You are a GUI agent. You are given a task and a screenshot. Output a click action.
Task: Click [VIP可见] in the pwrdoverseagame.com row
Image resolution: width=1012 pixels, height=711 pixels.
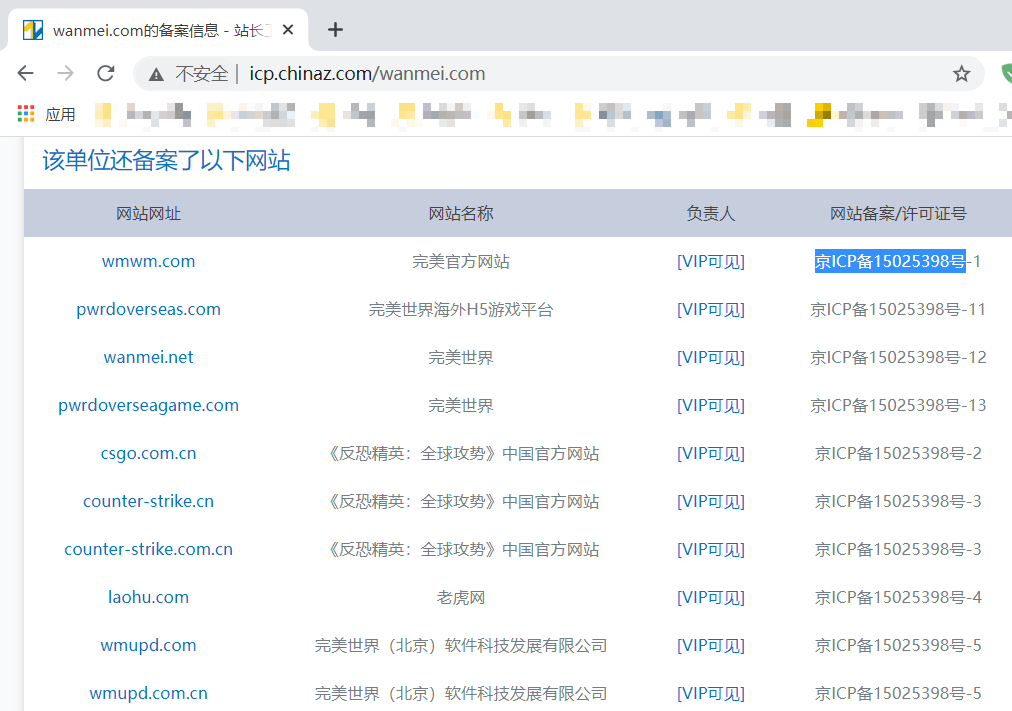[x=711, y=406]
